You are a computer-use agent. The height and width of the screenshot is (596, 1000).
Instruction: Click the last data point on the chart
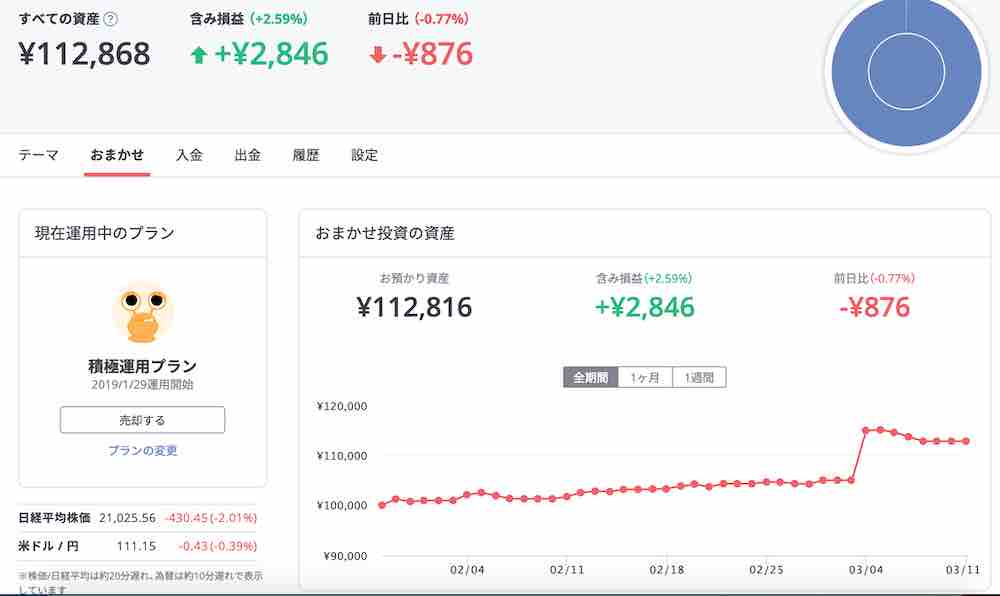(x=966, y=441)
